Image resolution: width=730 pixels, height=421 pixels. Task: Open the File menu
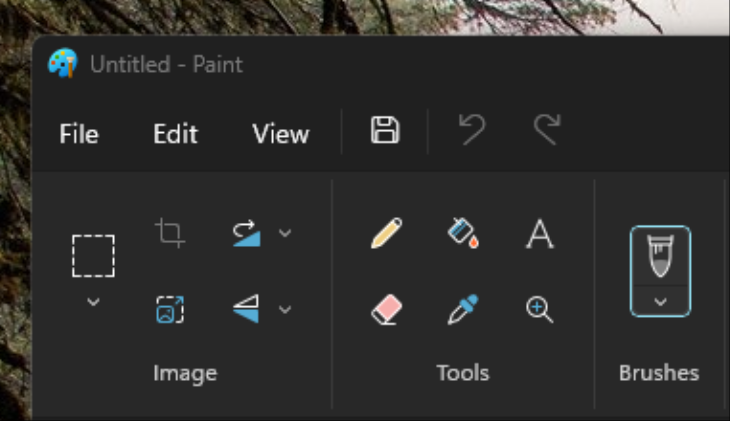(x=79, y=134)
